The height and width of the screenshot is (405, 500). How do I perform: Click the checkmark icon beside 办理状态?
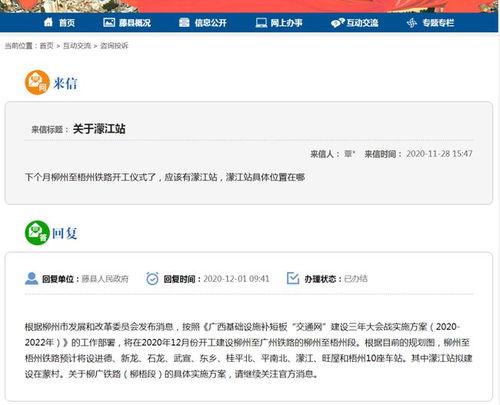click(293, 278)
